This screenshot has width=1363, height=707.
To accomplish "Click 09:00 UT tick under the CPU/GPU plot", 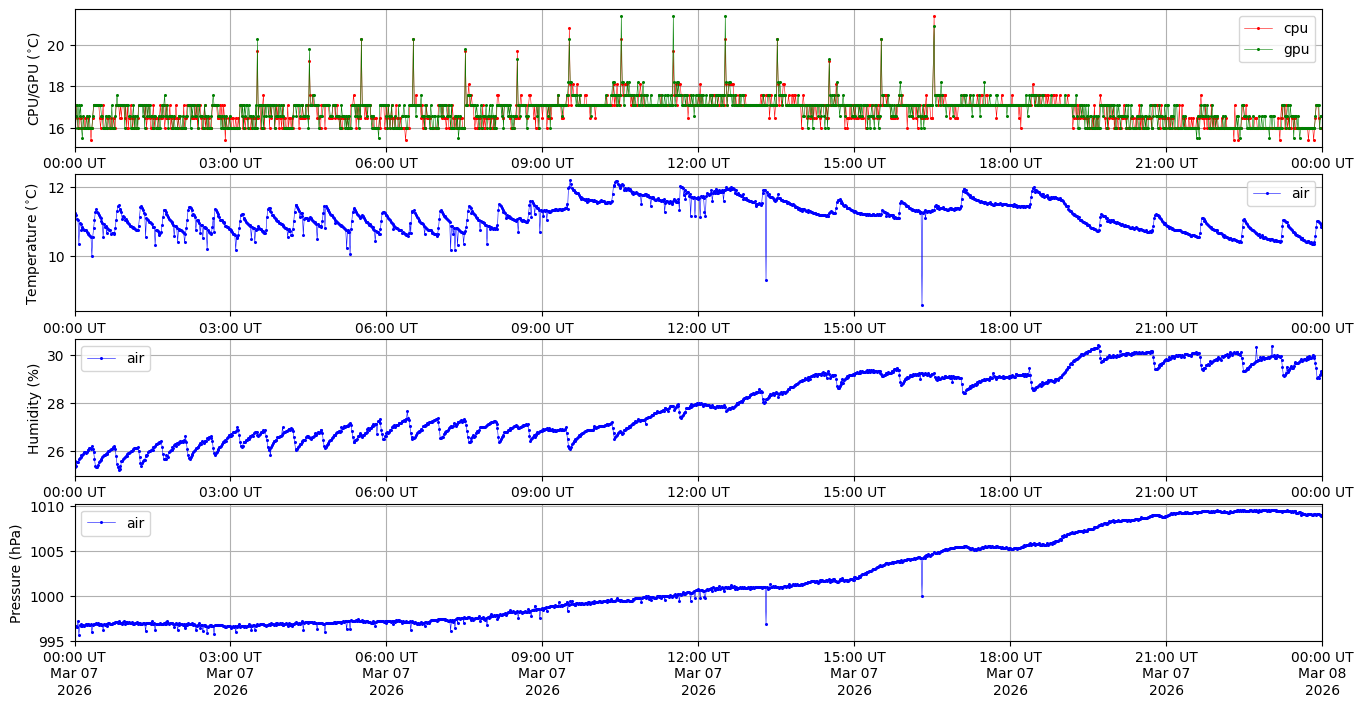I will tap(542, 164).
